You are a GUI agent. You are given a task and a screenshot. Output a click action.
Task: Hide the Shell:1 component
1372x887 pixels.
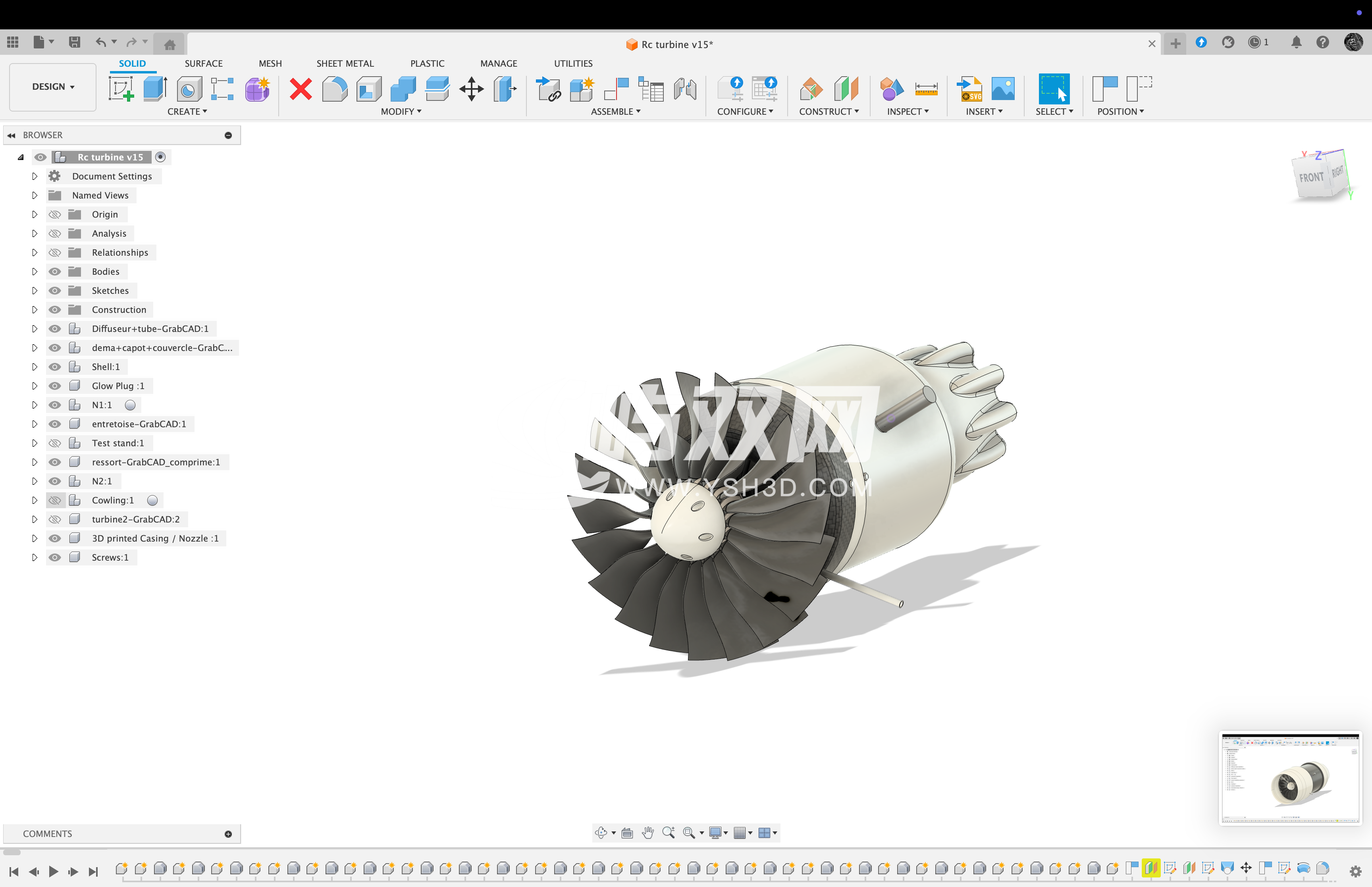pos(55,367)
